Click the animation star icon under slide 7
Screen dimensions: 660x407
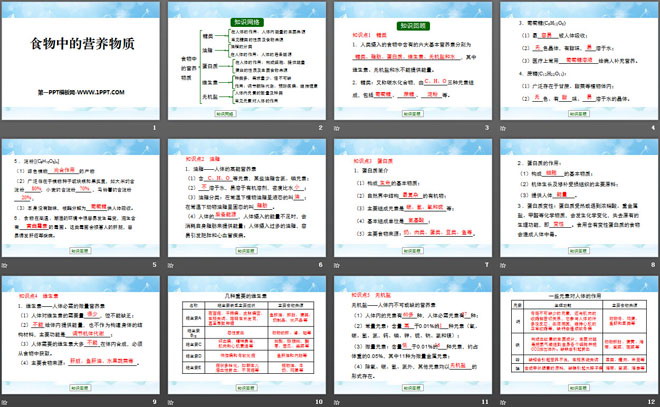point(337,265)
